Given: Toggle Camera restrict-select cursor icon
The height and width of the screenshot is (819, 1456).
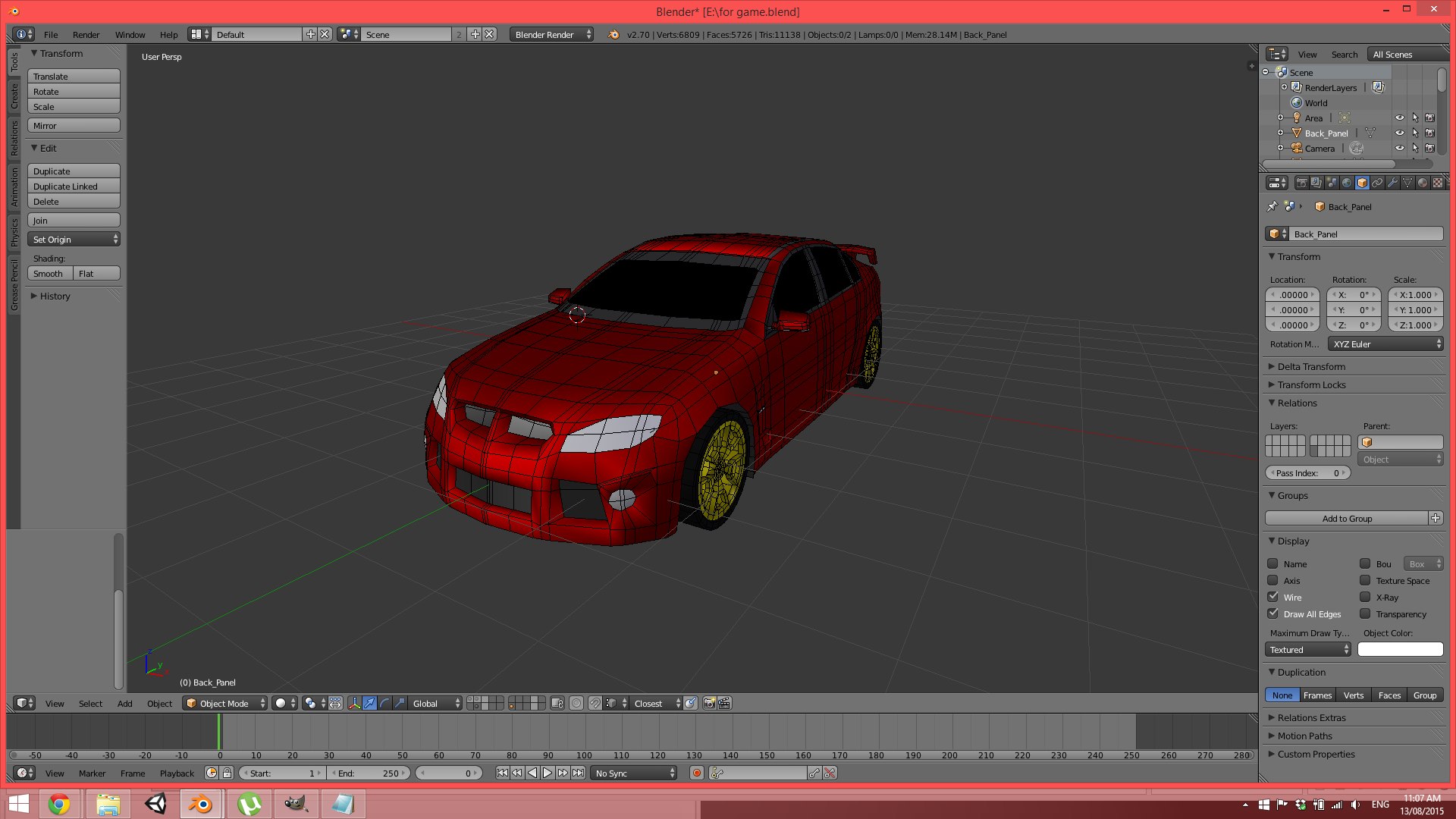Looking at the screenshot, I should (1415, 148).
